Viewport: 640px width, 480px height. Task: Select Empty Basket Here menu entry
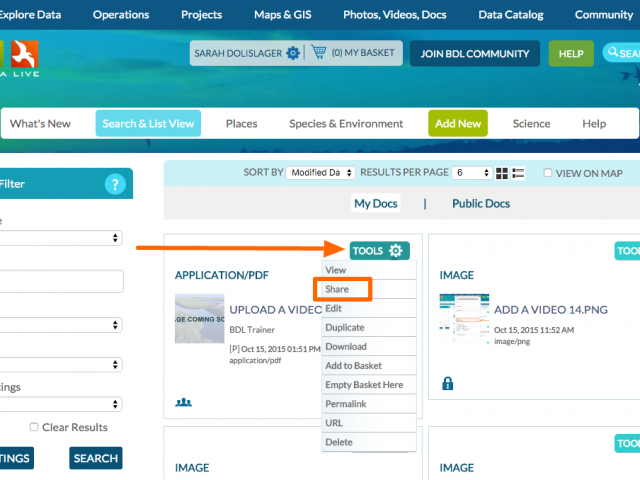coord(369,385)
